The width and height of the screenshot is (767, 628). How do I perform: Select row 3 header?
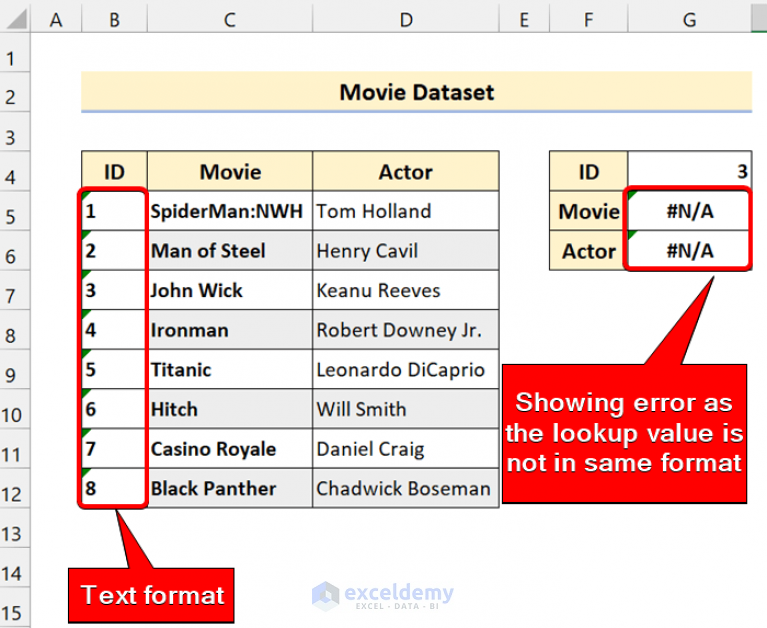[x=15, y=132]
